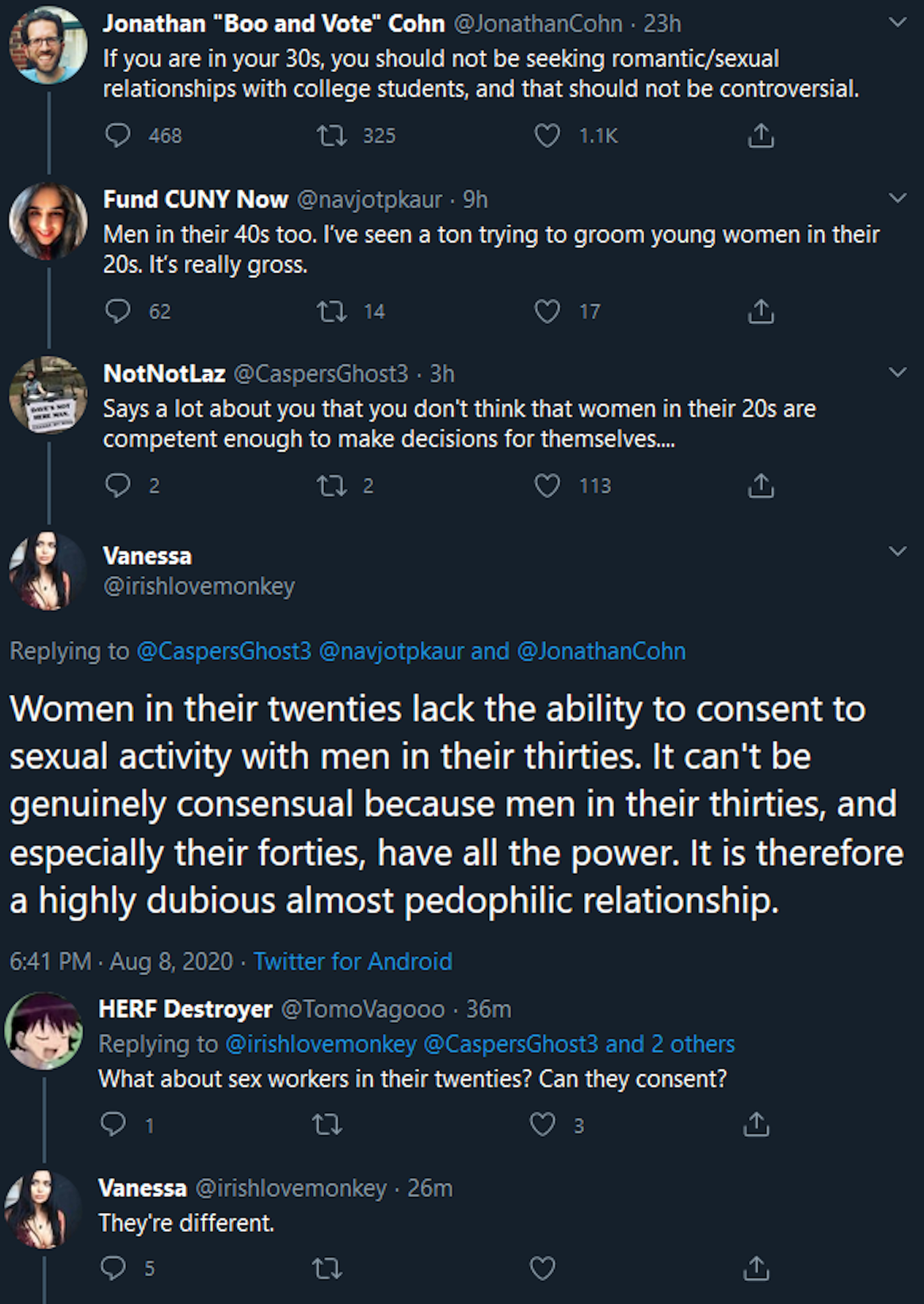Open the @CaspersGhost3 mention link
The height and width of the screenshot is (1304, 924).
(224, 651)
